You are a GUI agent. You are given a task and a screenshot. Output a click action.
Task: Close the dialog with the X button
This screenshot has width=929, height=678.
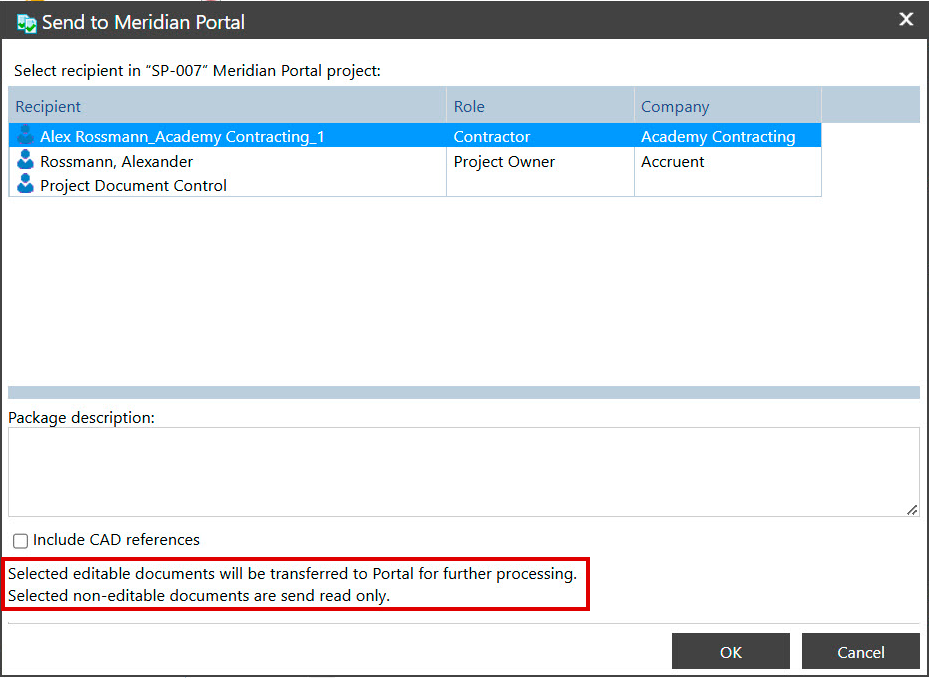point(906,18)
